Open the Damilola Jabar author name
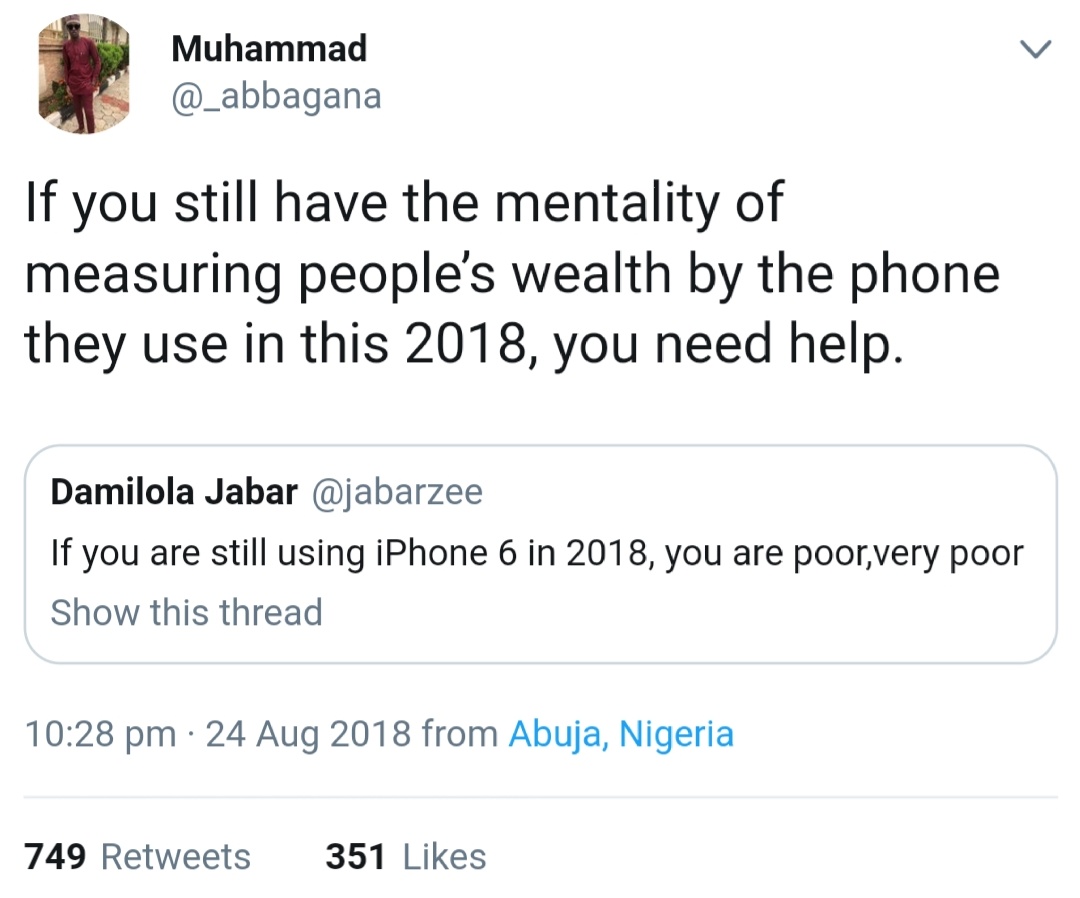Screen dimensions: 1080x898 point(174,492)
